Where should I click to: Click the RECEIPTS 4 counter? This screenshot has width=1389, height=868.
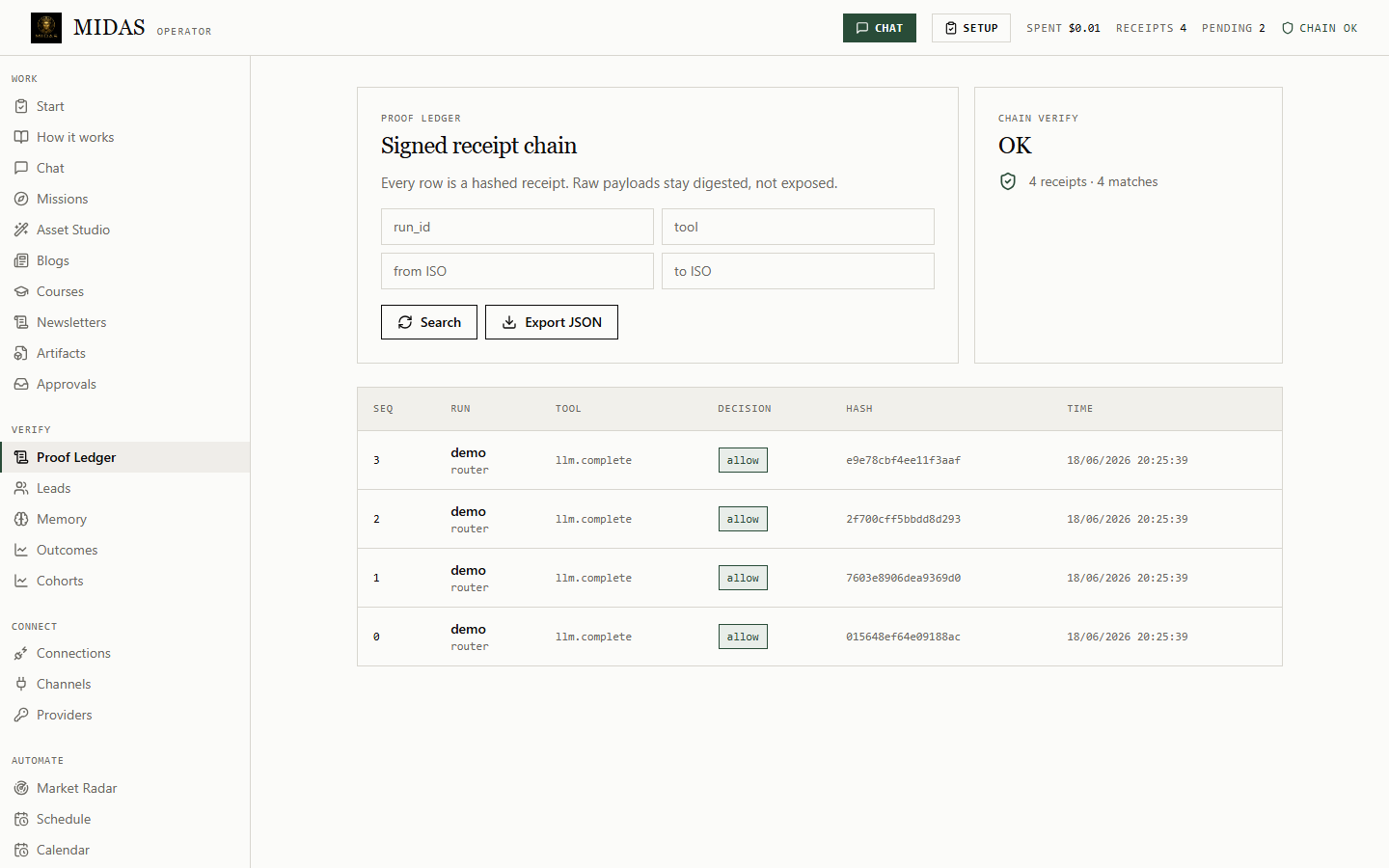coord(1152,28)
